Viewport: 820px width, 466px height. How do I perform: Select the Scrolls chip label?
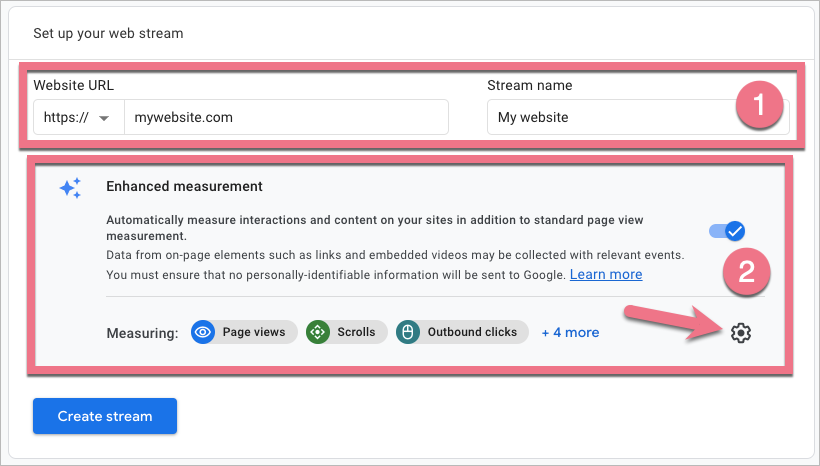tap(356, 332)
